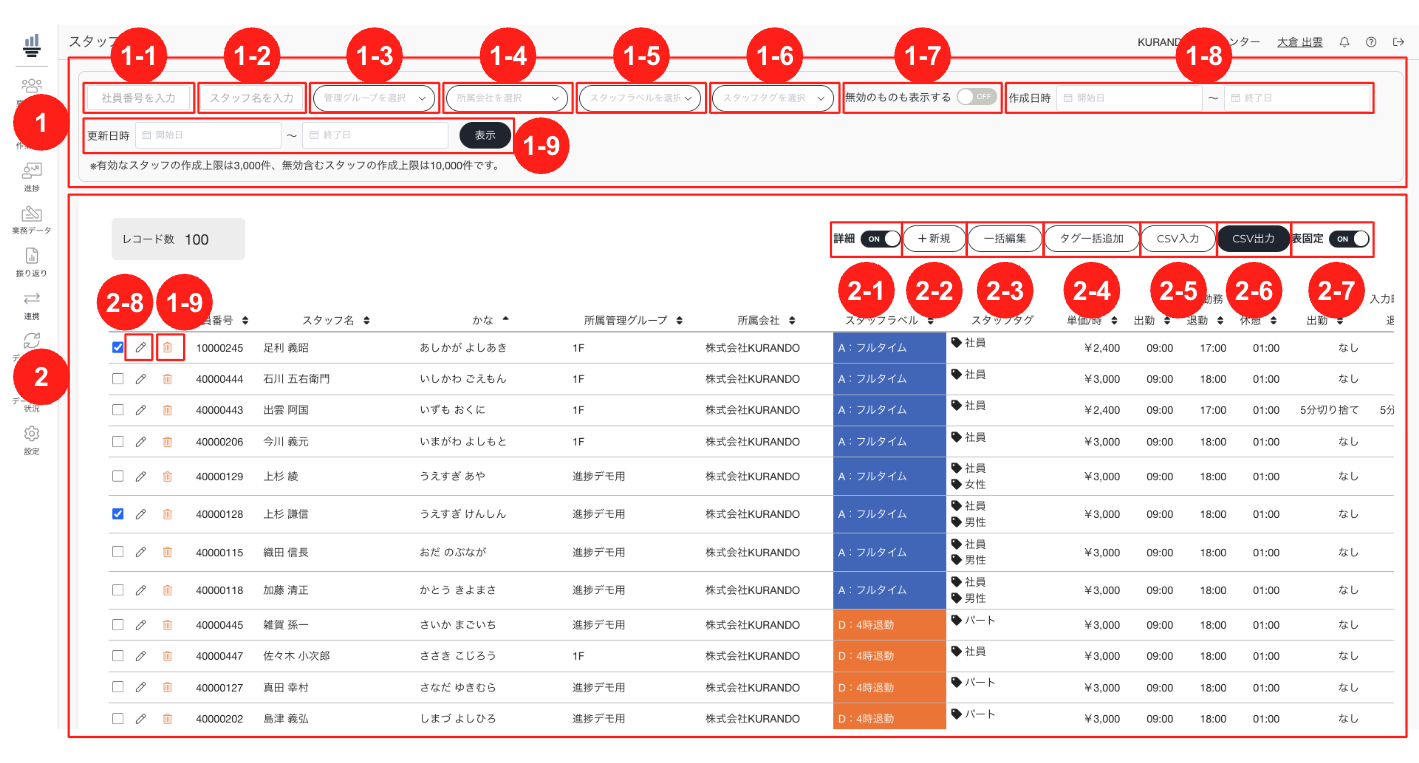The height and width of the screenshot is (763, 1419).
Task: Check the checkbox for 出雲 阿国
Action: pyautogui.click(x=118, y=410)
